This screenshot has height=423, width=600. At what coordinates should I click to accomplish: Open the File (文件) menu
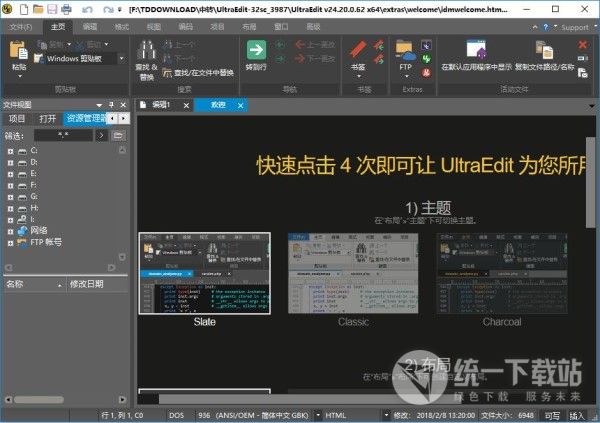point(20,27)
